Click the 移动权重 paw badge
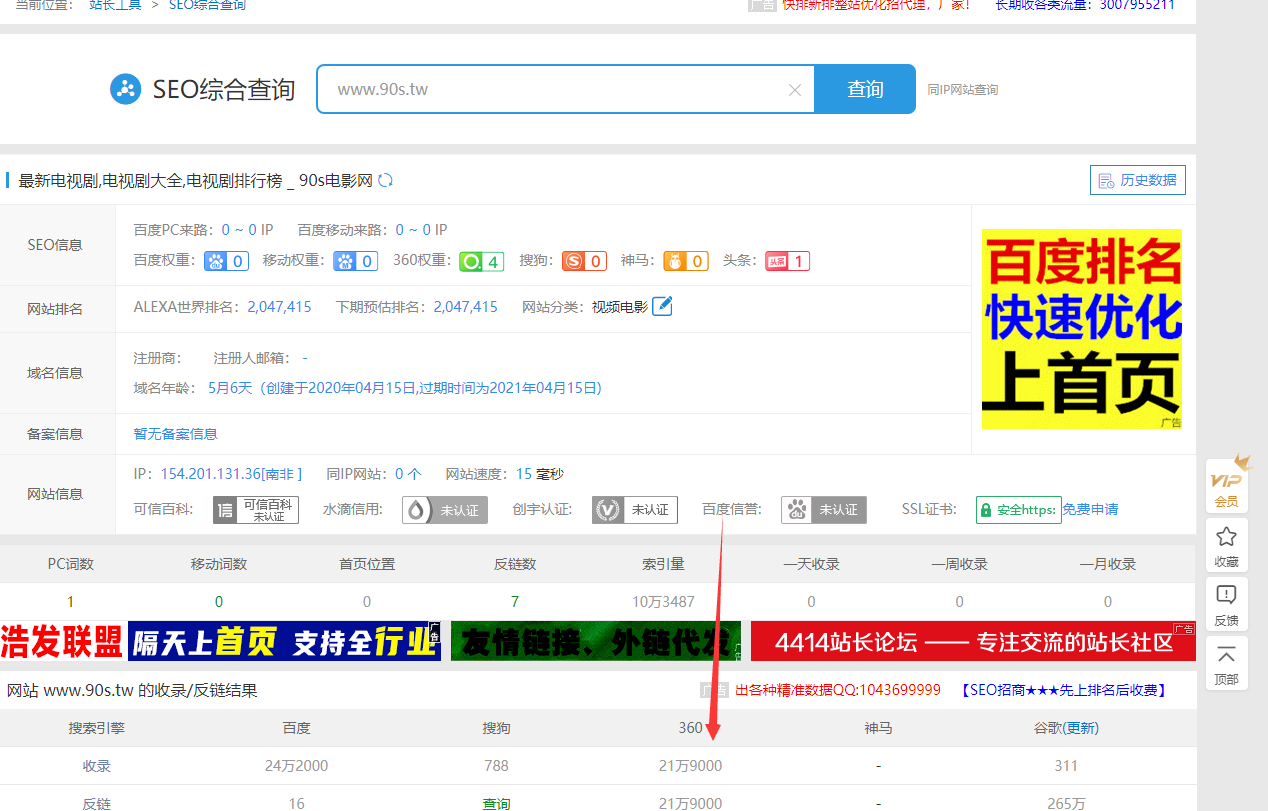Screen dimensions: 1268x811 [x=356, y=261]
